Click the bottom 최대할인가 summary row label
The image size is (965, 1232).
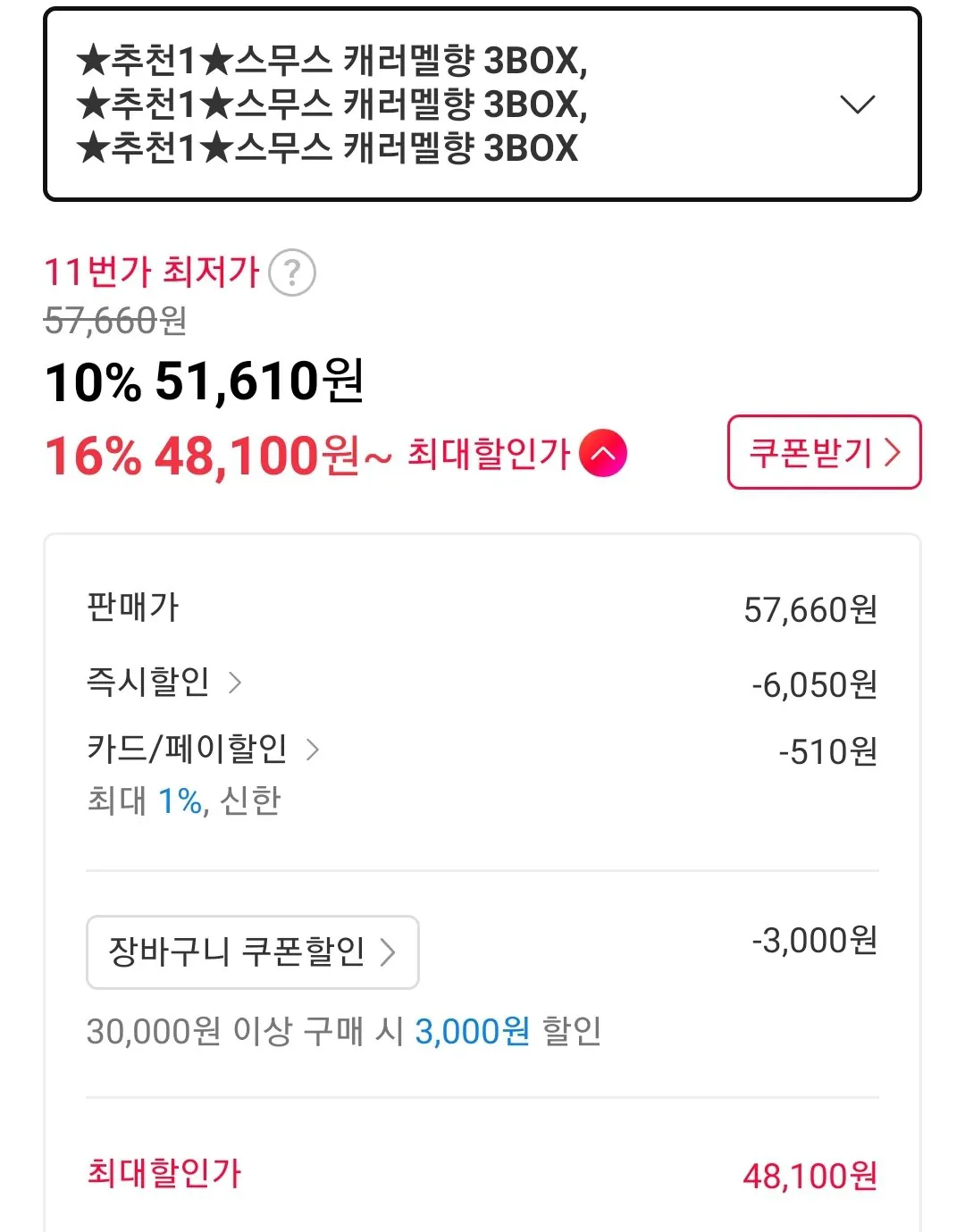pos(164,1173)
